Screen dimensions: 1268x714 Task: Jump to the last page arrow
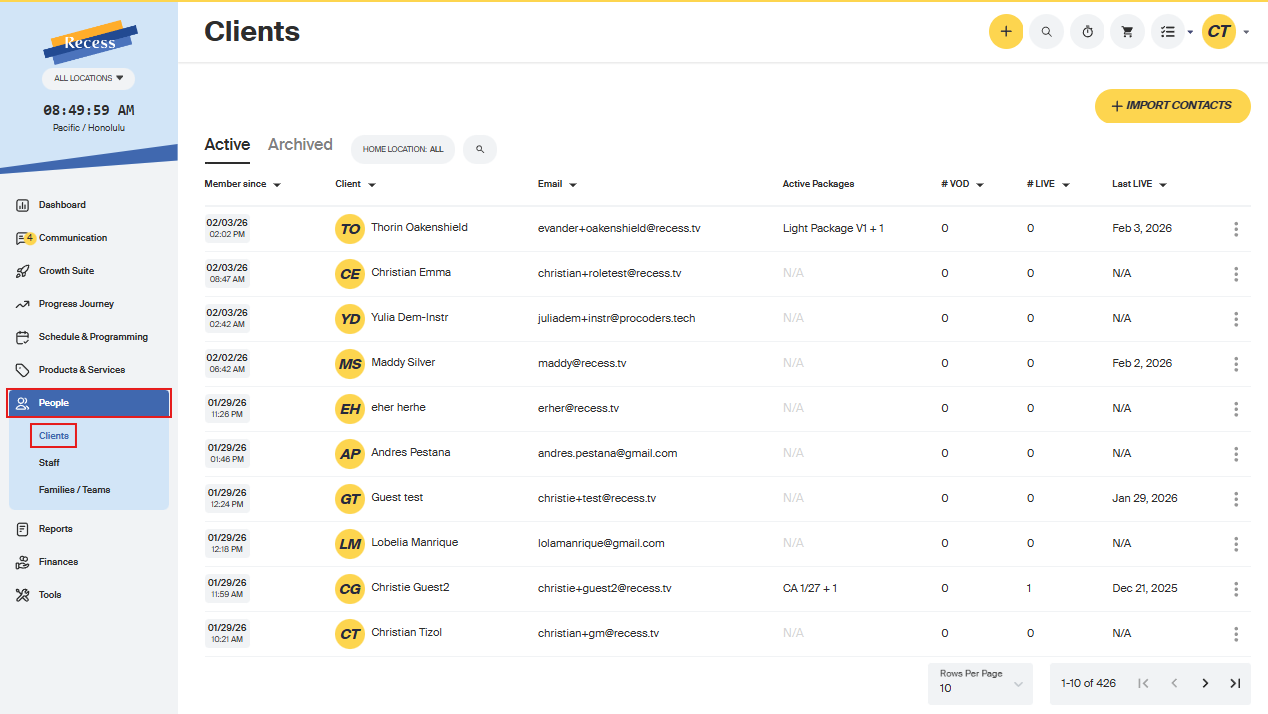click(1235, 683)
